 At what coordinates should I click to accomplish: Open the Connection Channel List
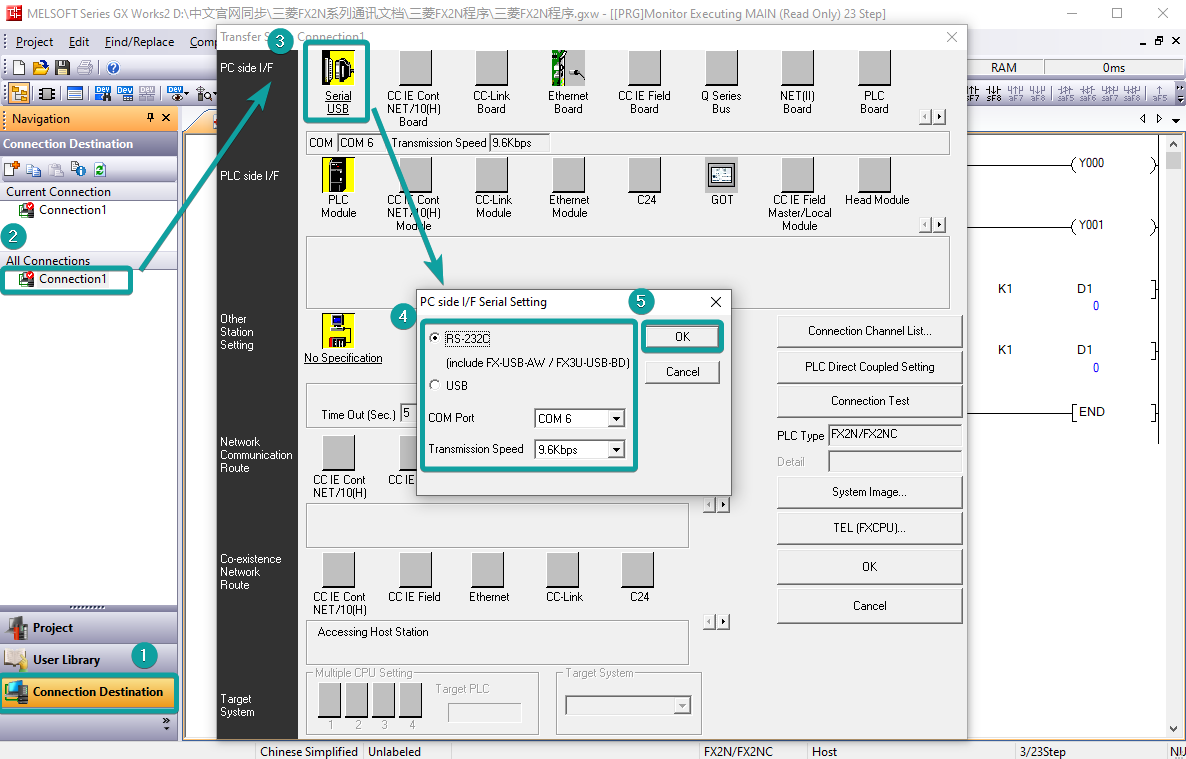tap(869, 331)
